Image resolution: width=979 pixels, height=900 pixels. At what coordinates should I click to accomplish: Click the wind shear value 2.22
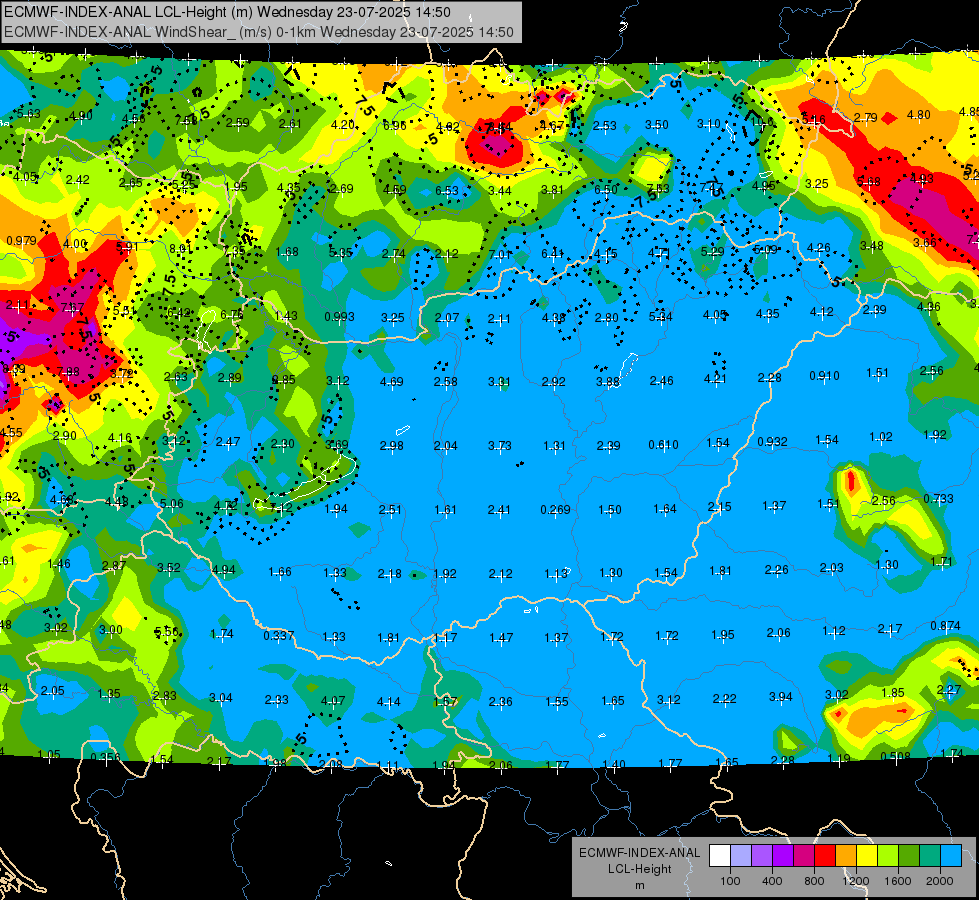point(724,698)
